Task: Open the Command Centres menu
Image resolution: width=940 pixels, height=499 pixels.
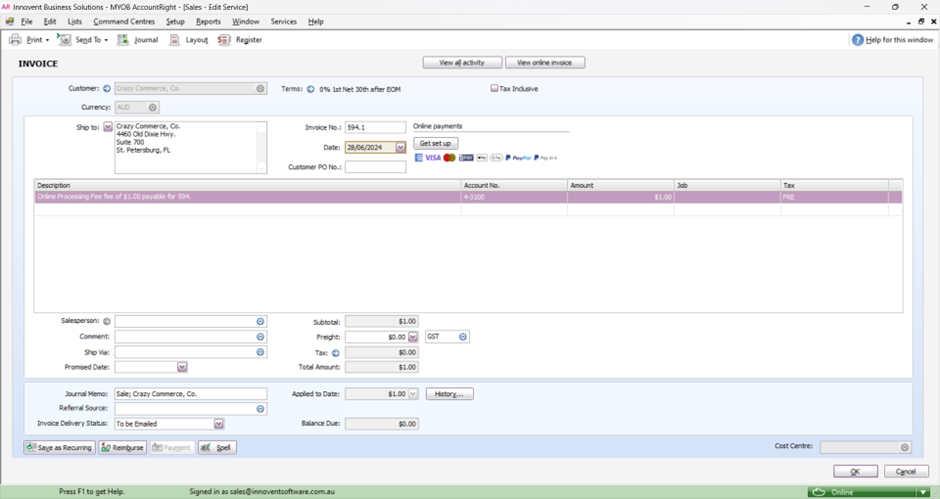Action: coord(124,22)
